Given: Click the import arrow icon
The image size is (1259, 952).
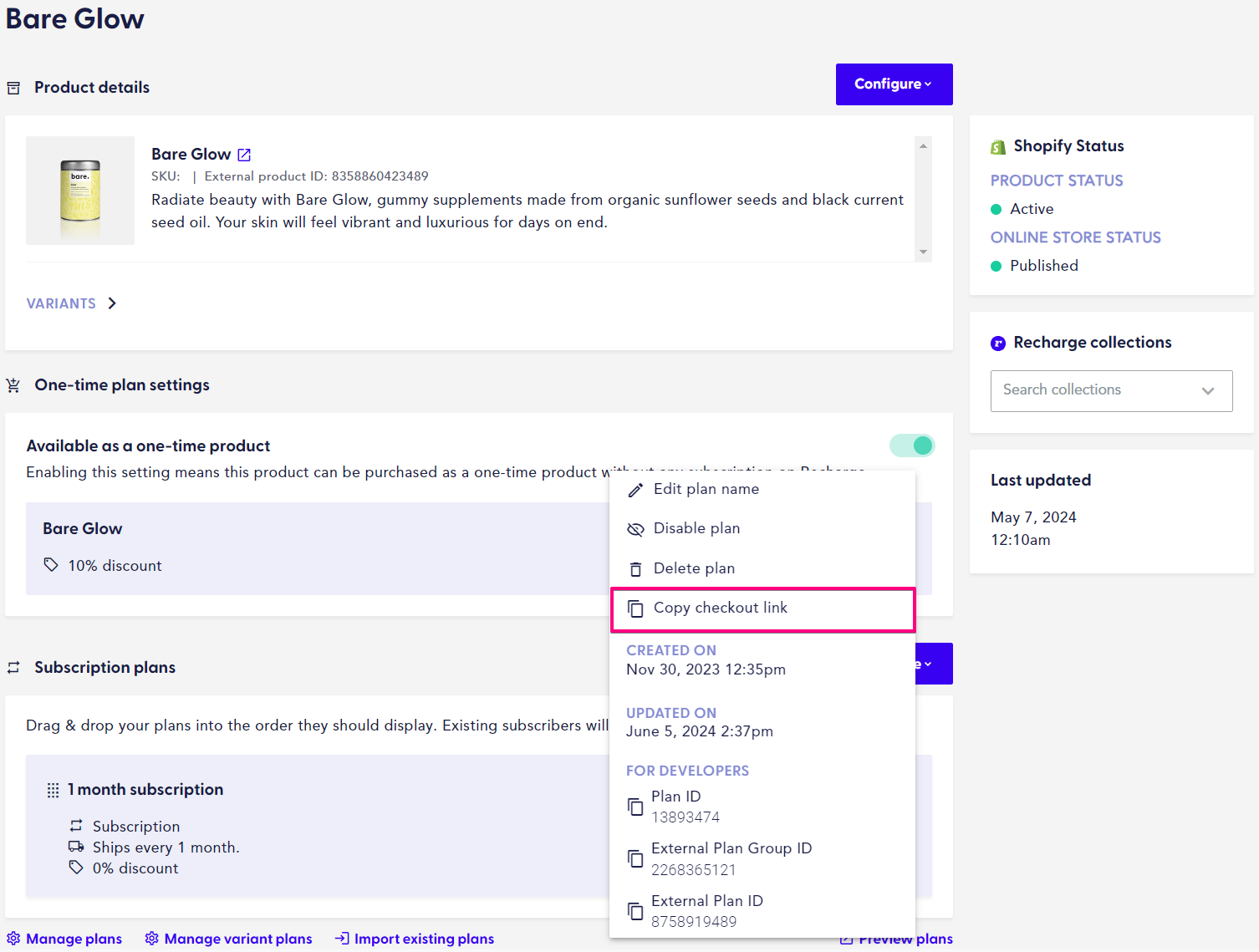Looking at the screenshot, I should 342,939.
